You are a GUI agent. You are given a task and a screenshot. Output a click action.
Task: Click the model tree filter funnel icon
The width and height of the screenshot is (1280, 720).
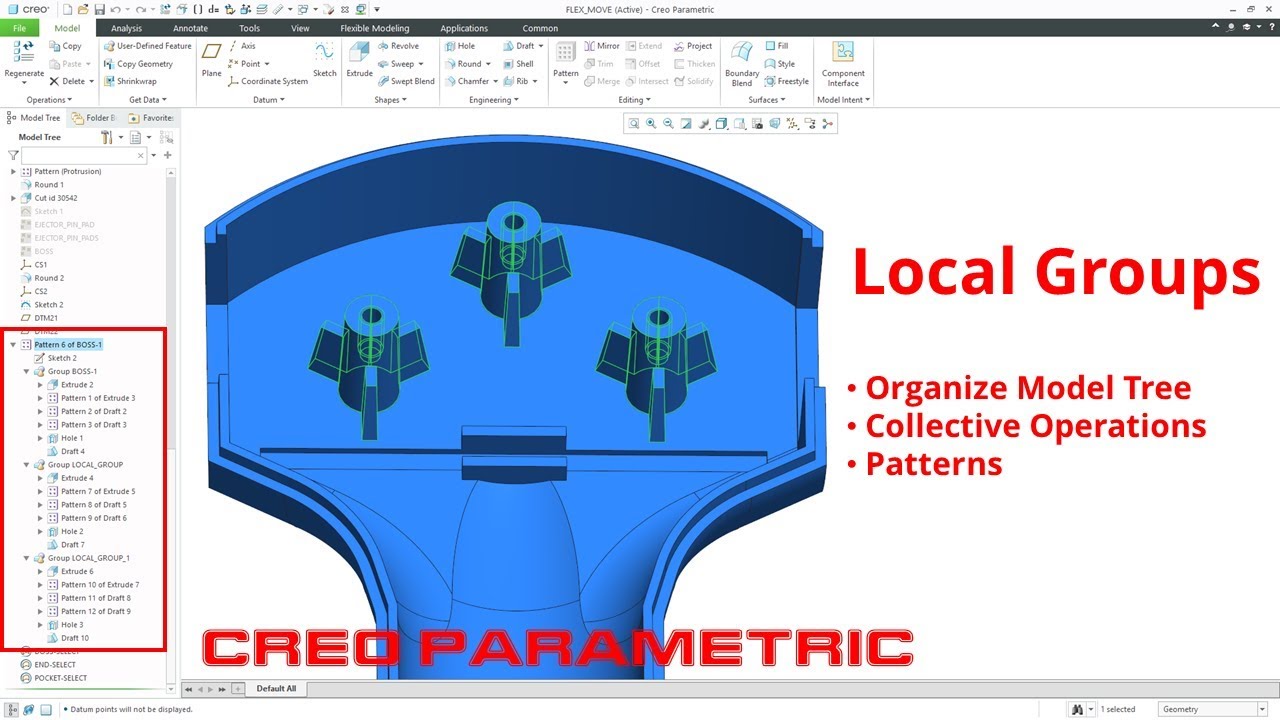click(x=13, y=156)
